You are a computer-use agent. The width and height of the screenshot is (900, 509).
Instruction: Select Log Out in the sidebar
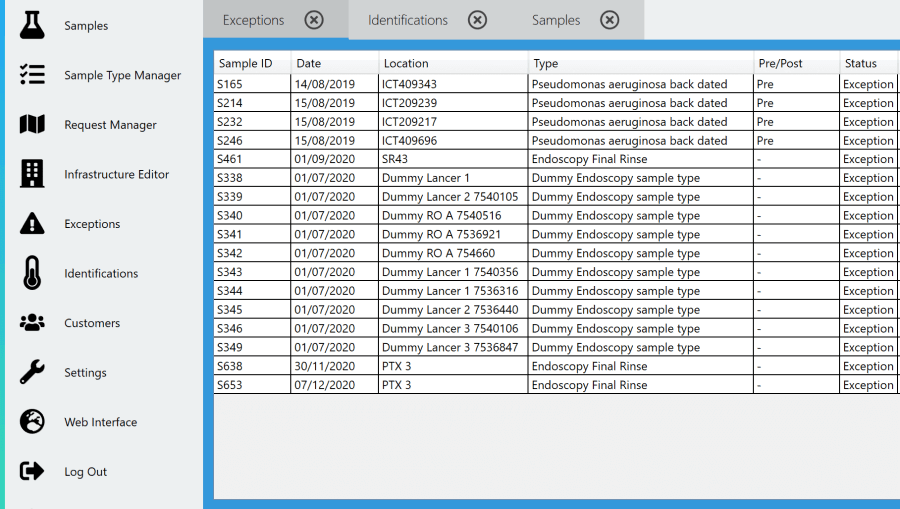(x=86, y=472)
